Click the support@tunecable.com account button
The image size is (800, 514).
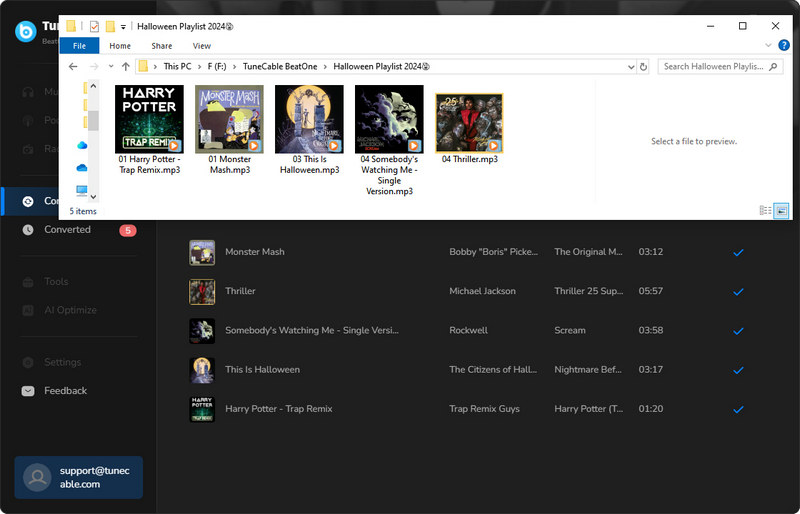79,477
